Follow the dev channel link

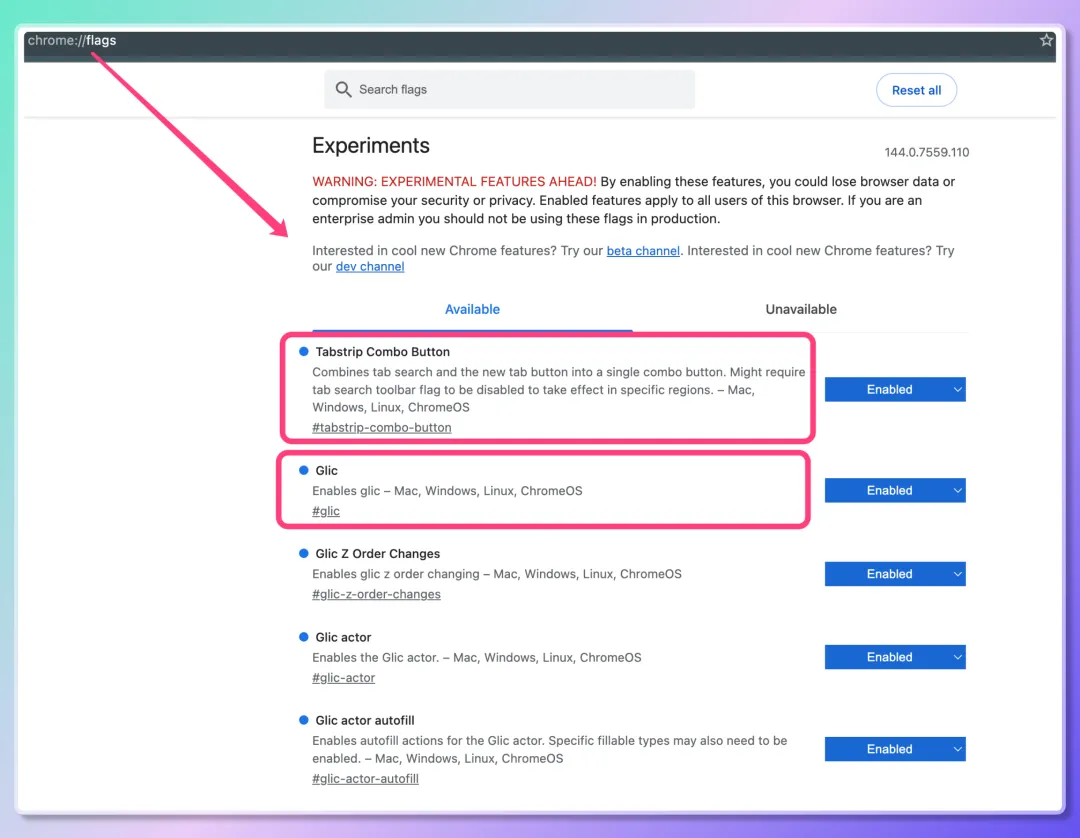click(x=370, y=267)
